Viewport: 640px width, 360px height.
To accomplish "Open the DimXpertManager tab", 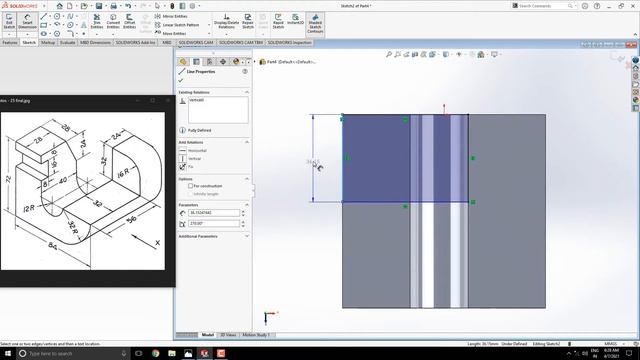I will (x=223, y=62).
